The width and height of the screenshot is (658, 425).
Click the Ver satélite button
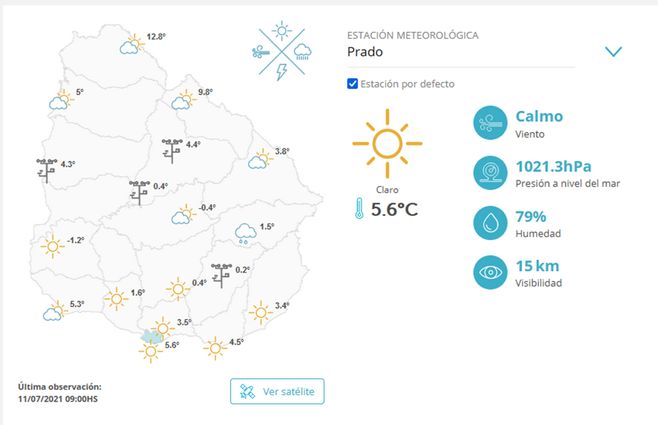tap(277, 391)
